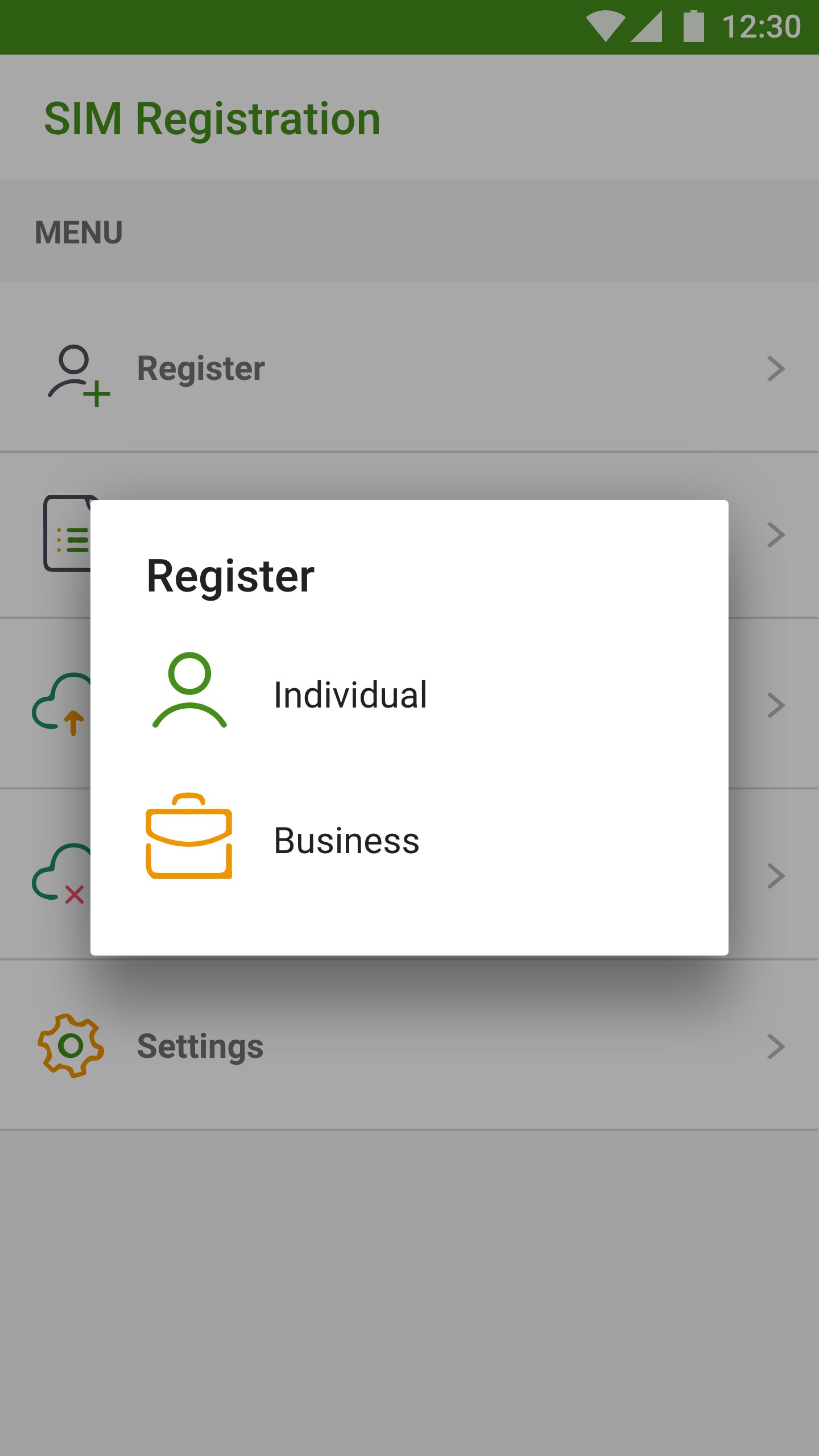The image size is (819, 1456).
Task: Open the Settings menu label
Action: coord(200,1046)
